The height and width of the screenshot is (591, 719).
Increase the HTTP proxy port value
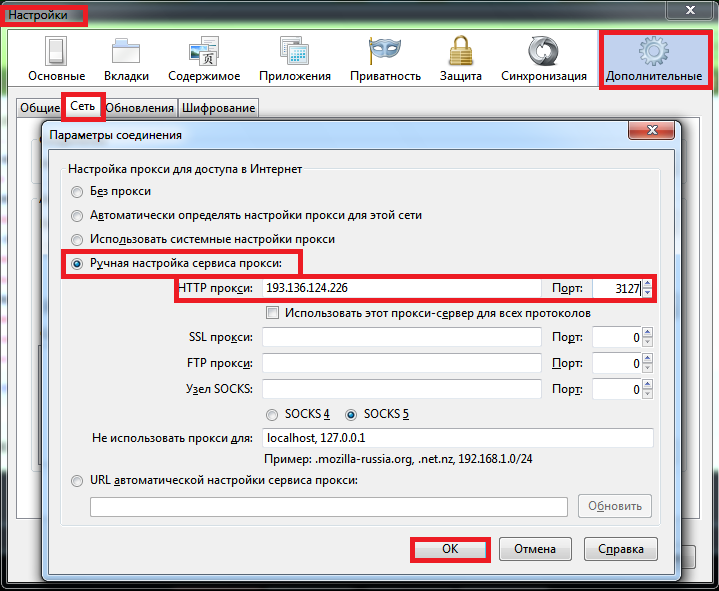647,284
